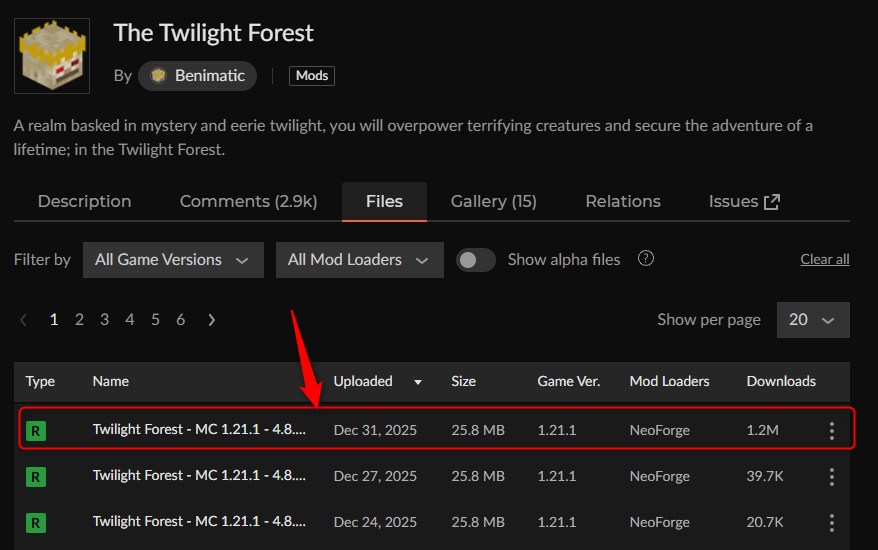Click the Mods category tag
Image resolution: width=878 pixels, height=550 pixels.
(312, 76)
